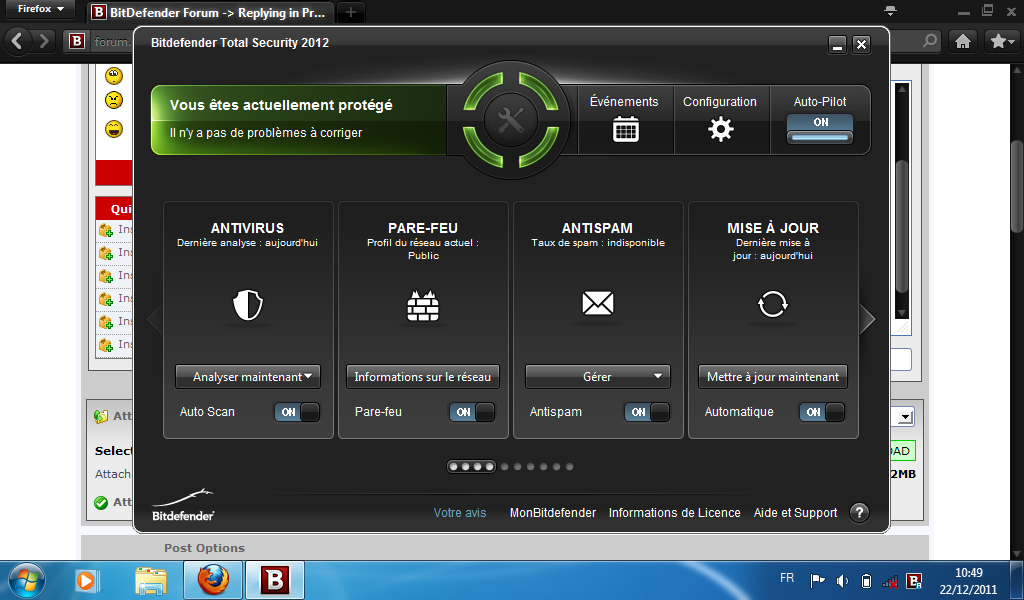Click the Configuration section label
This screenshot has height=600, width=1024.
[720, 102]
